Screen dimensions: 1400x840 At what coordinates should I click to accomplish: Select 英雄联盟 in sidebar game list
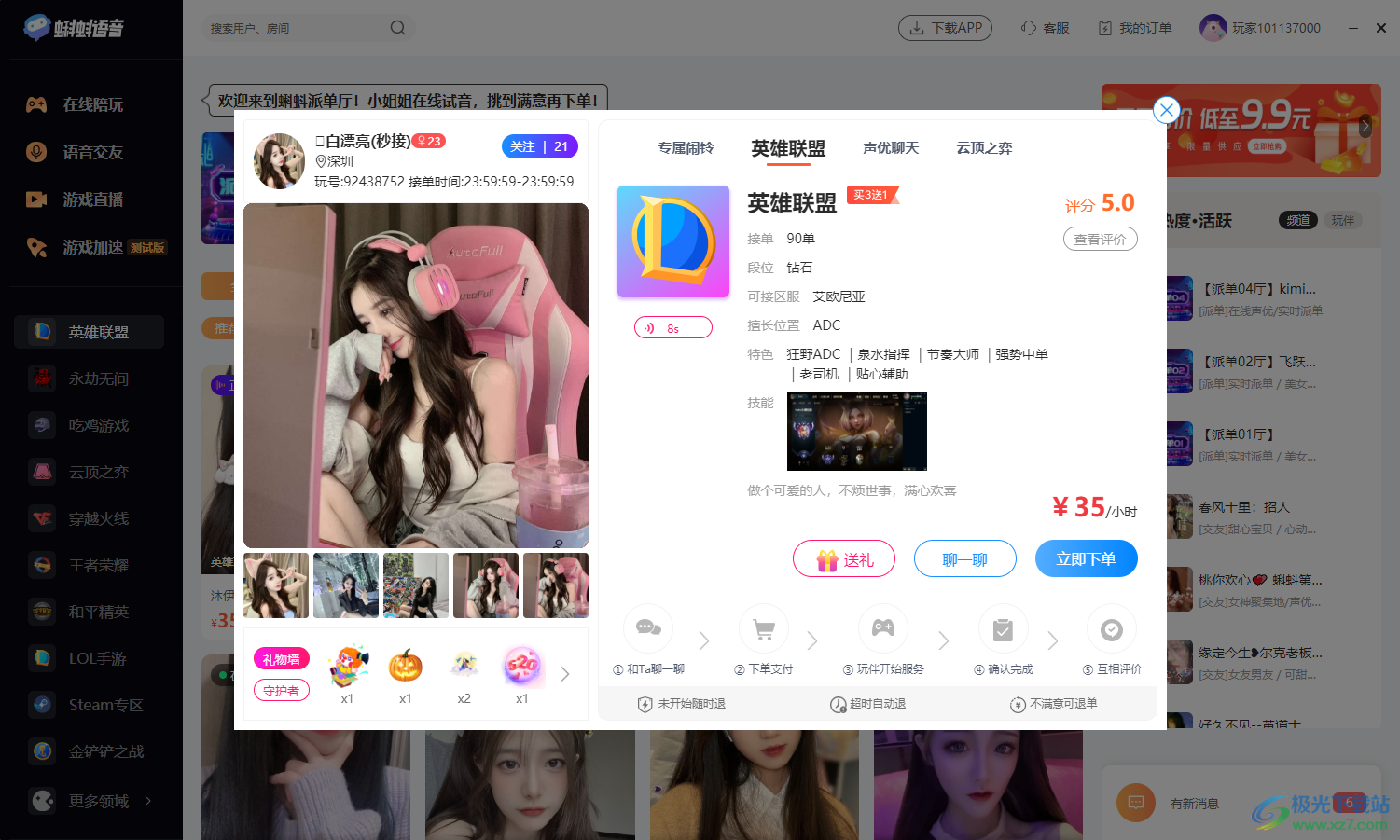tap(90, 332)
